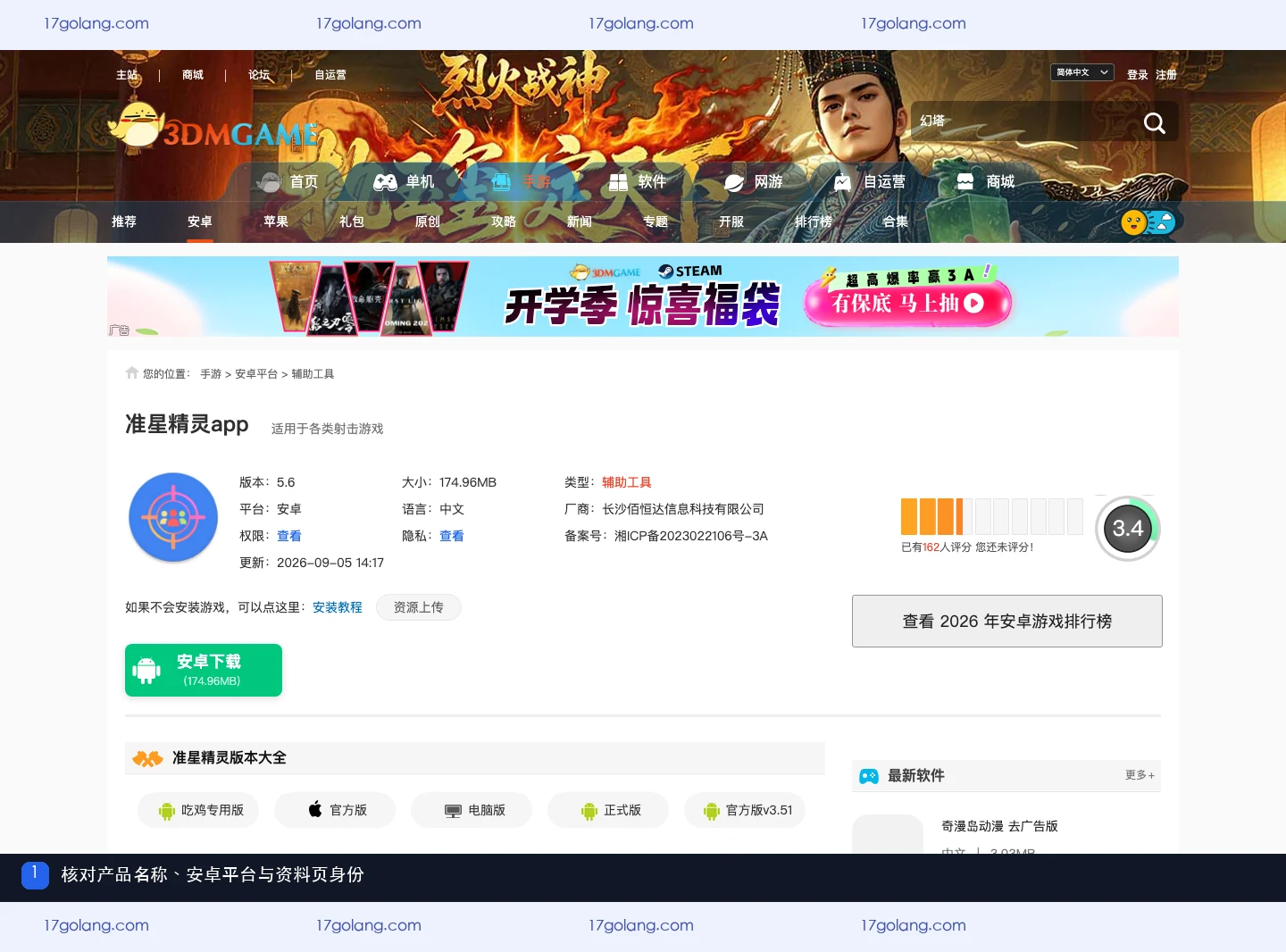The image size is (1286, 952).
Task: Click the 注册 link
Action: tap(1166, 75)
